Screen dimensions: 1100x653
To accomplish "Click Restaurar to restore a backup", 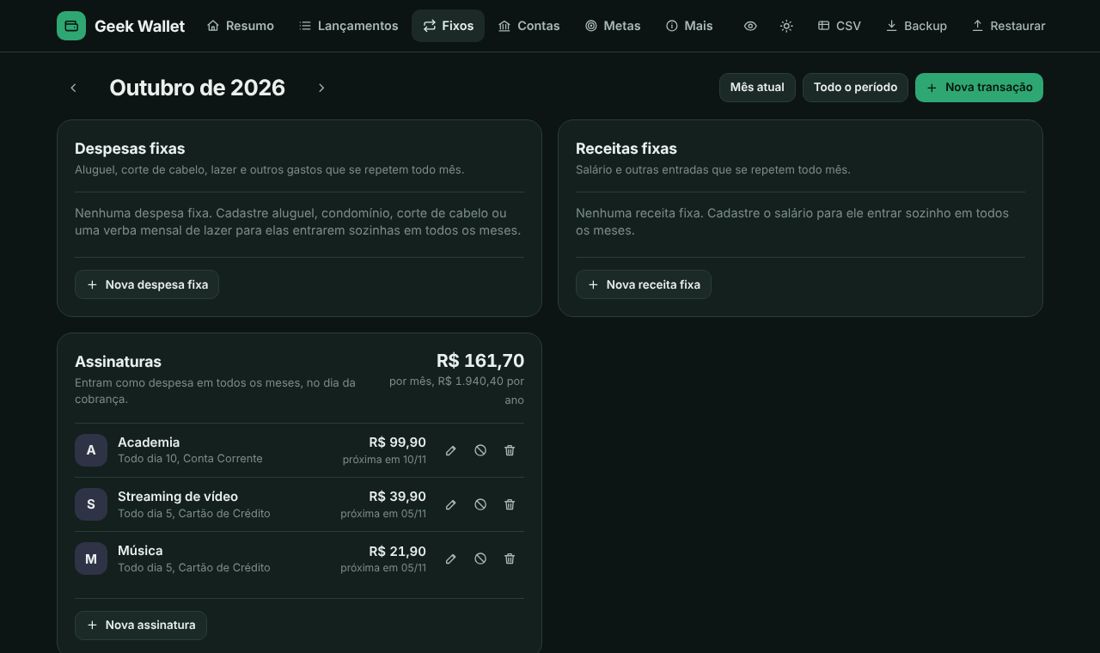I will click(1008, 26).
